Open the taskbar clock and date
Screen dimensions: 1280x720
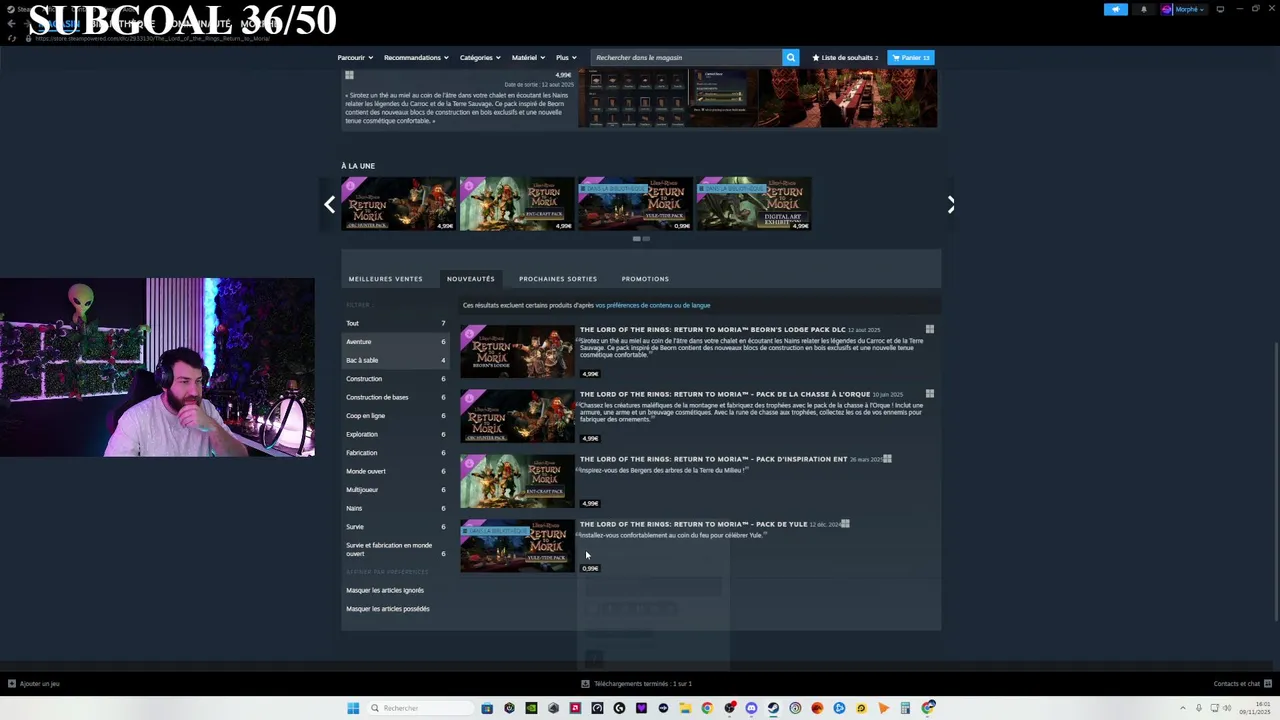click(1255, 708)
